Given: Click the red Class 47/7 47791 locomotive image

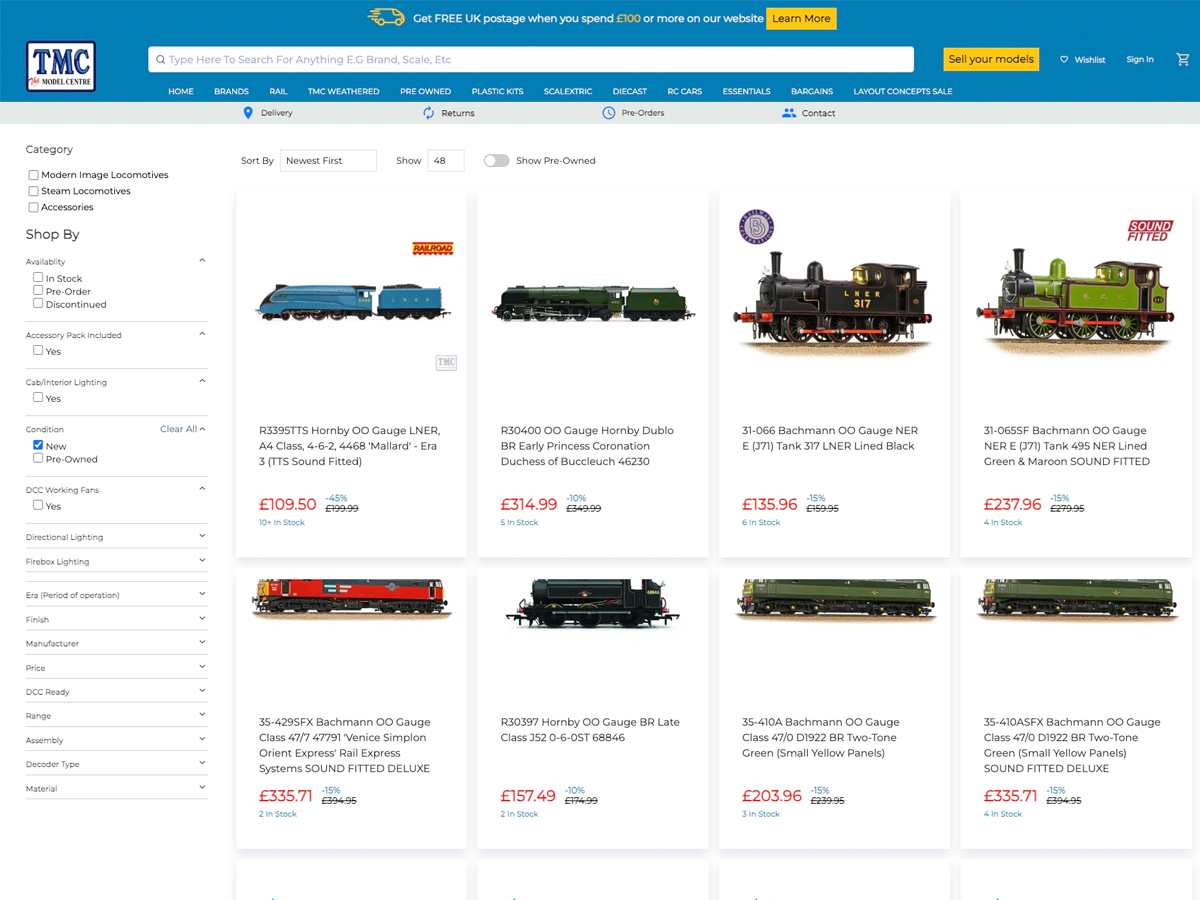Looking at the screenshot, I should tap(351, 598).
